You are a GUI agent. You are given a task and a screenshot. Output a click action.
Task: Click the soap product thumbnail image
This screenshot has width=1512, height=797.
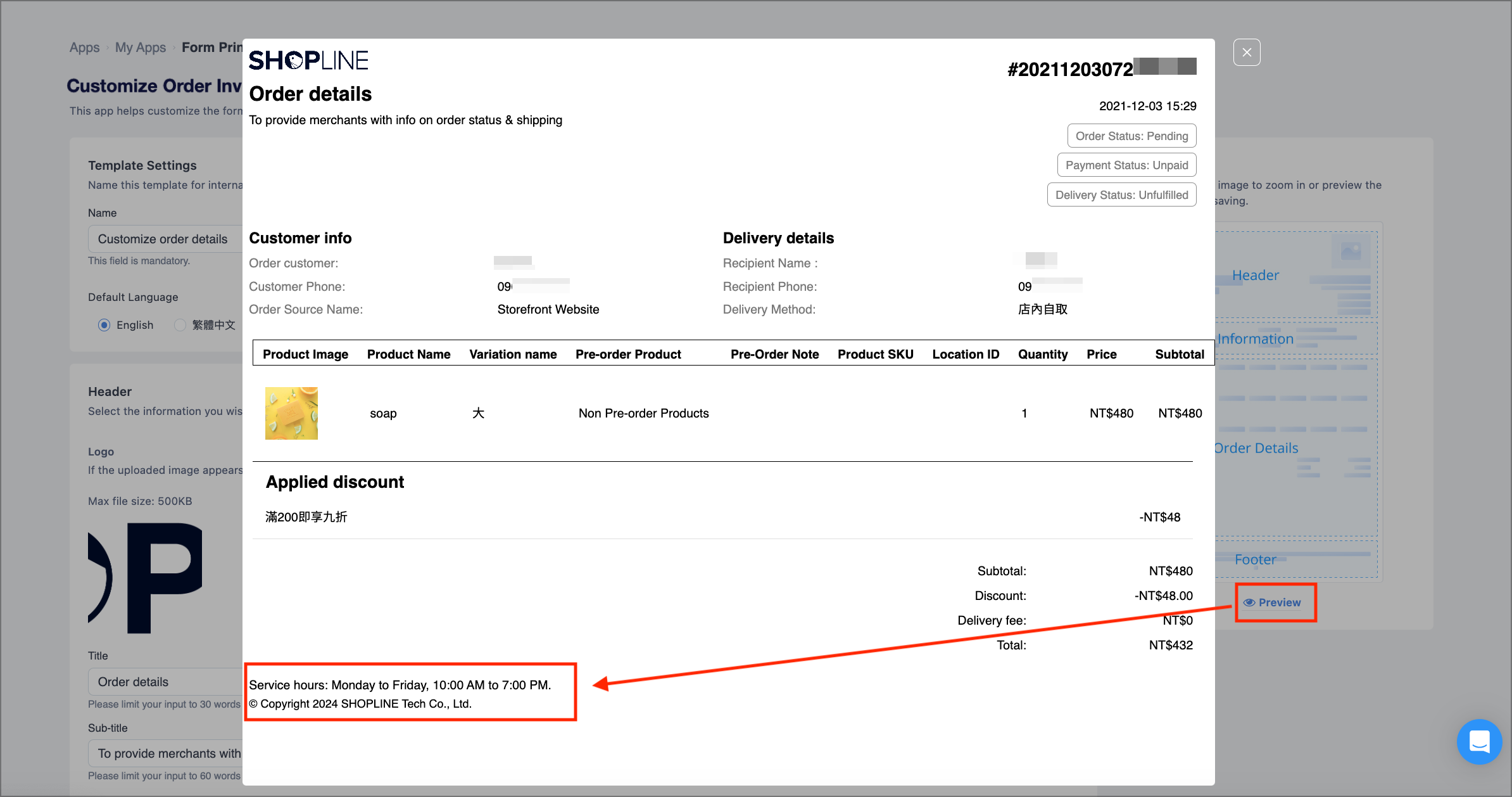tap(291, 413)
